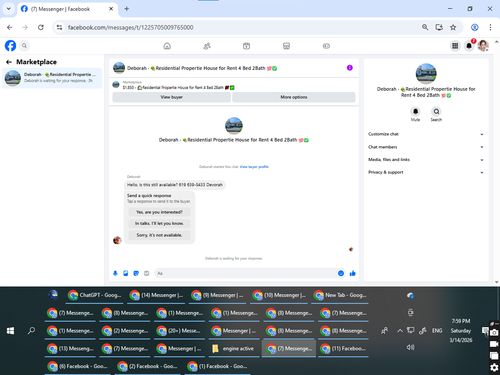Click the listing thumbnail beside $1,850

[x=116, y=85]
